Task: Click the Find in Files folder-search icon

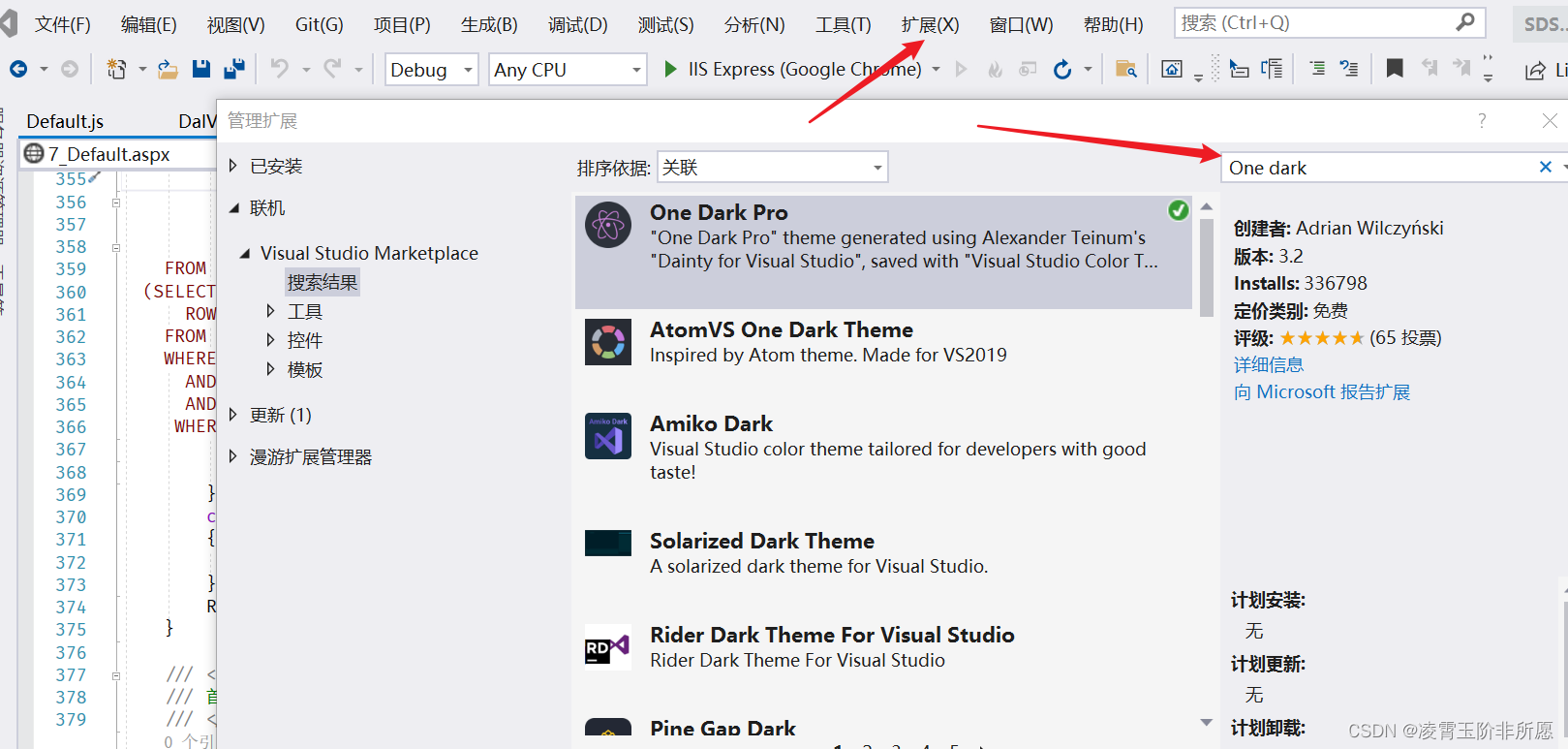Action: tap(1125, 69)
